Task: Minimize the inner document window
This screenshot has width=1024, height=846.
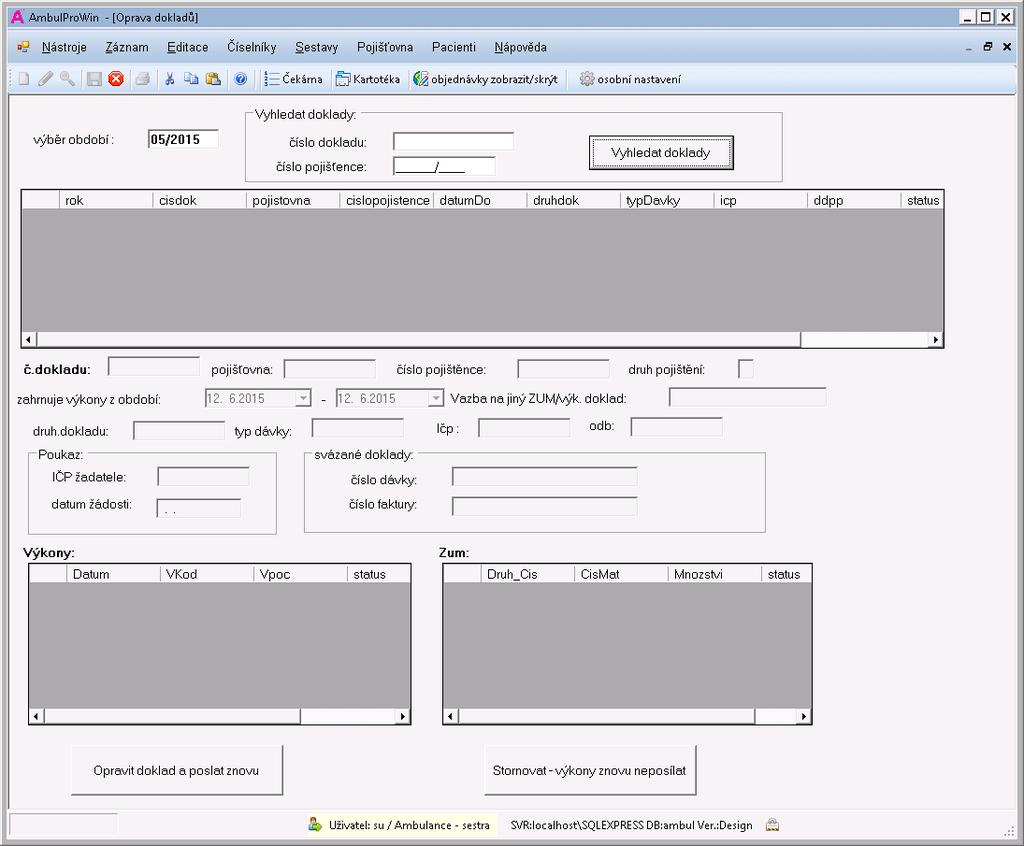Action: click(968, 47)
